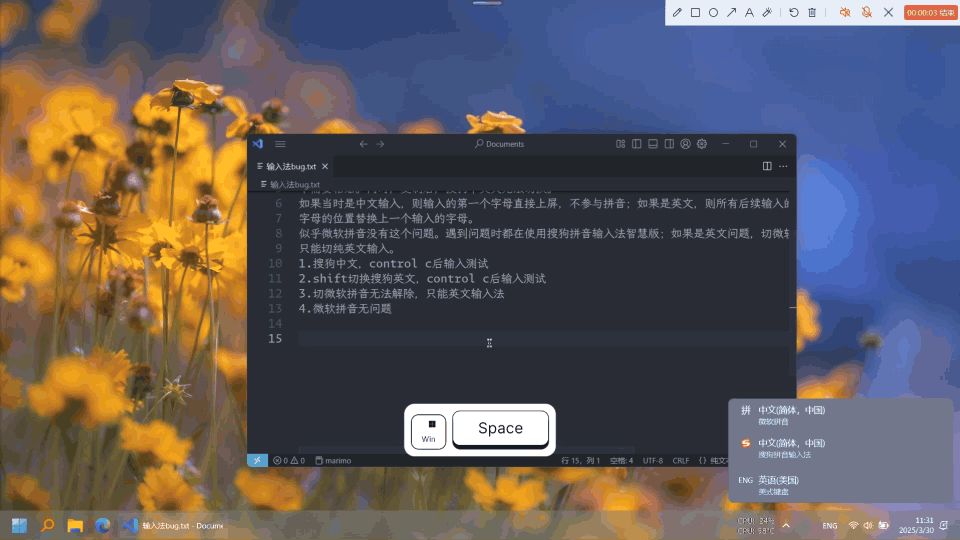Screen dimensions: 960x540
Task: Toggle the muted system speaker in recorder
Action: [x=844, y=13]
